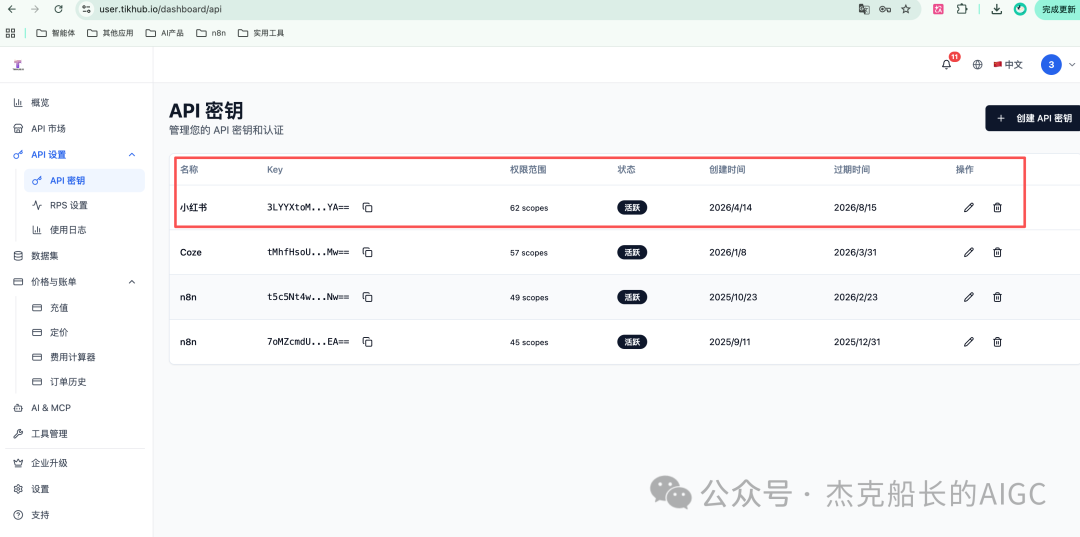The height and width of the screenshot is (537, 1080).
Task: Switch language via 中文 selector
Action: click(1008, 65)
